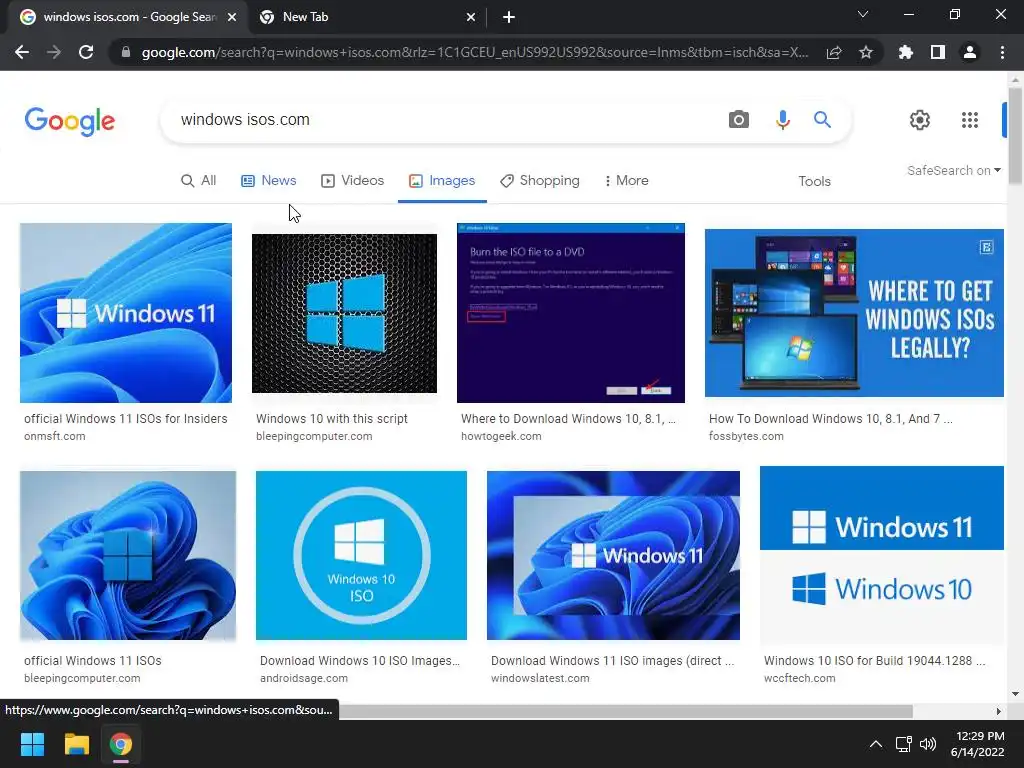Switch to the All results tab

click(x=198, y=181)
